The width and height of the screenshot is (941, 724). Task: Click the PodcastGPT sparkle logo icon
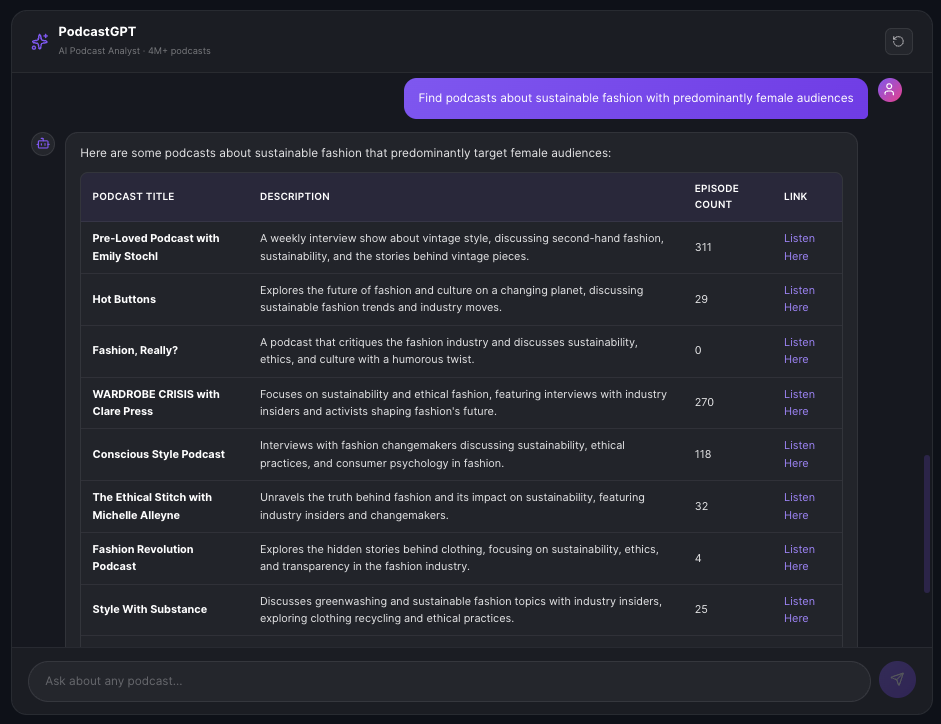(39, 41)
